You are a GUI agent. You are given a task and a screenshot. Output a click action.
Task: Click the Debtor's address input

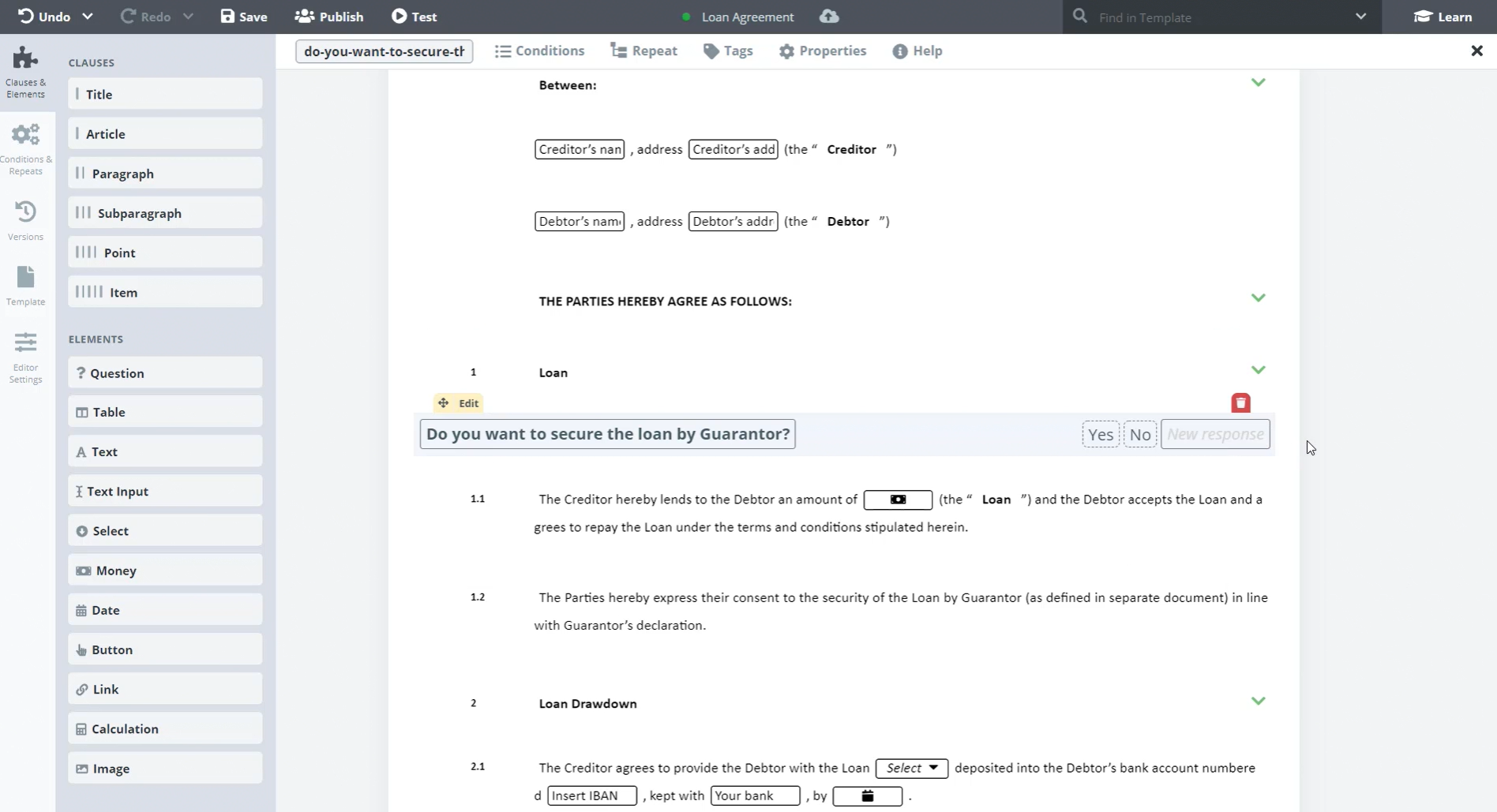pos(733,221)
